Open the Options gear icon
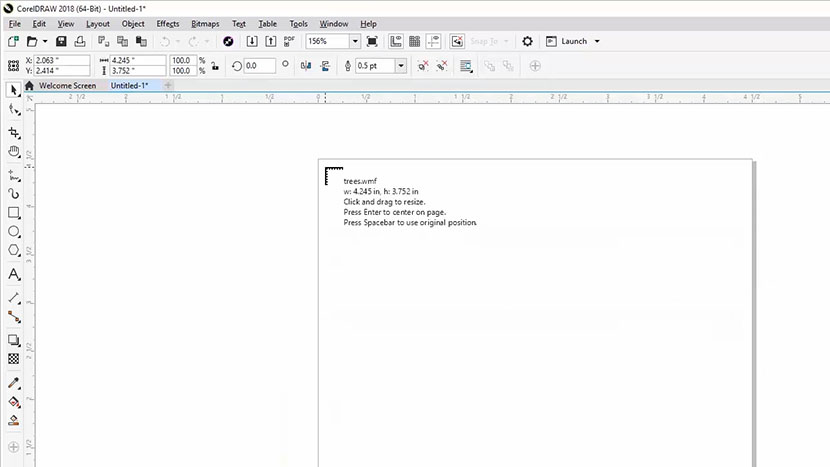830x467 pixels. [x=528, y=42]
